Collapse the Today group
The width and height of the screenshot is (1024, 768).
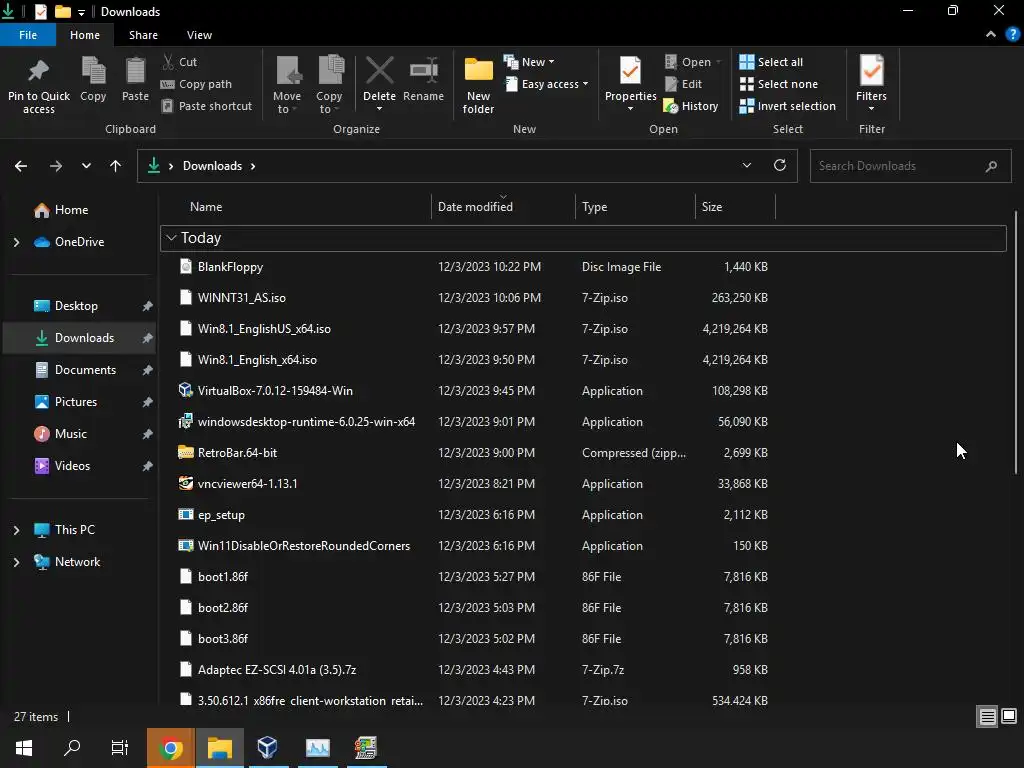171,238
